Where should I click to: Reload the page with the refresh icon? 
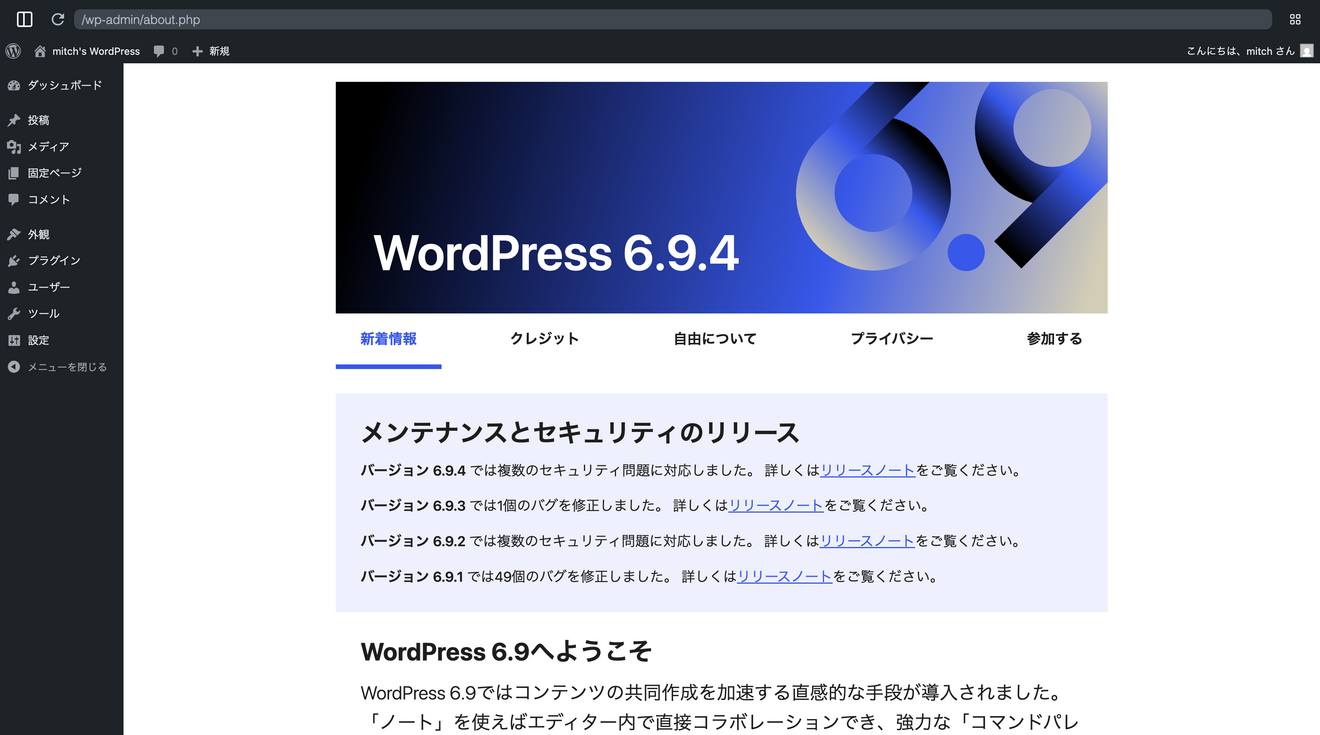coord(58,18)
